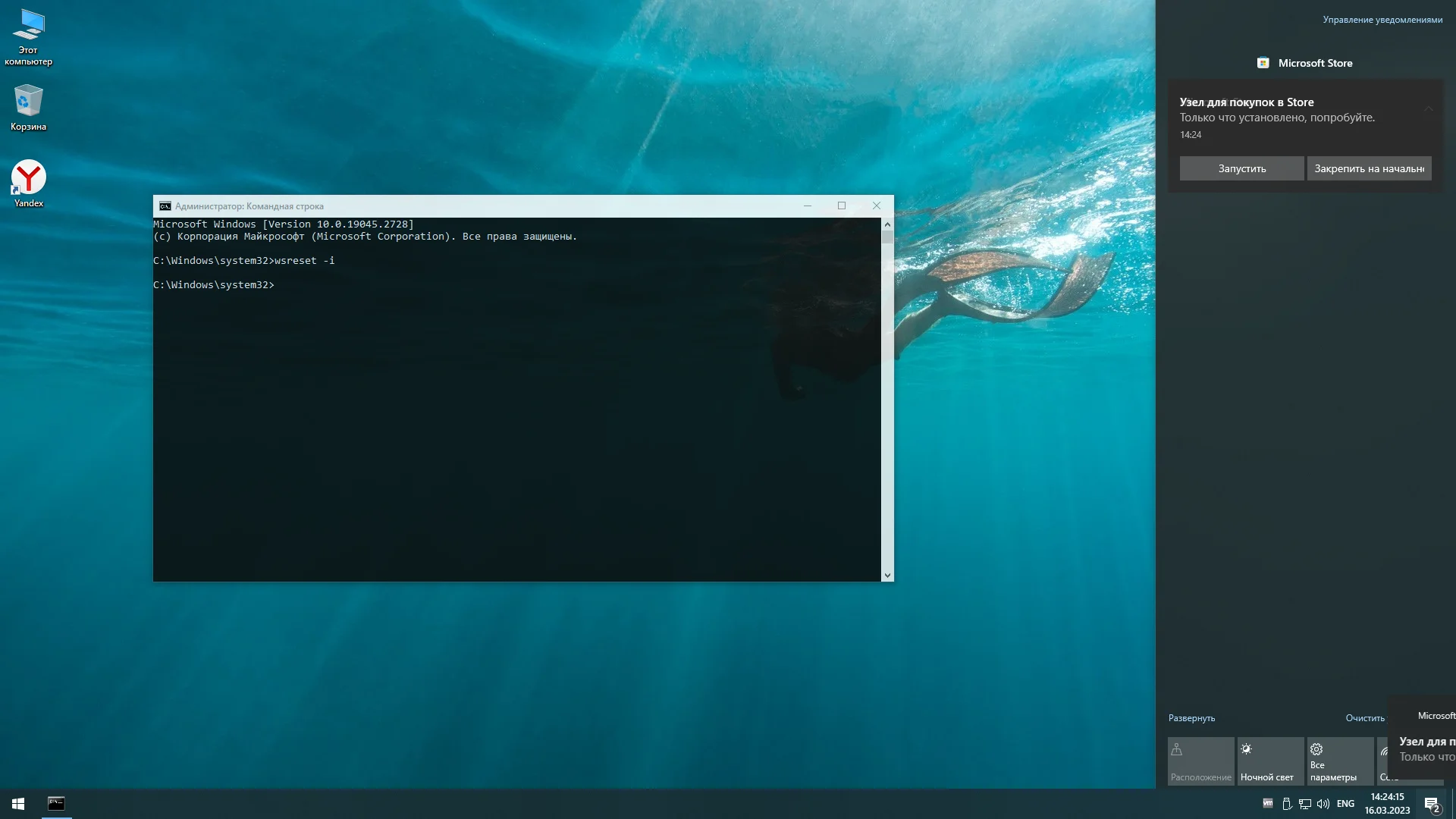The width and height of the screenshot is (1456, 819).
Task: Toggle the action center notification icon
Action: 1432,804
